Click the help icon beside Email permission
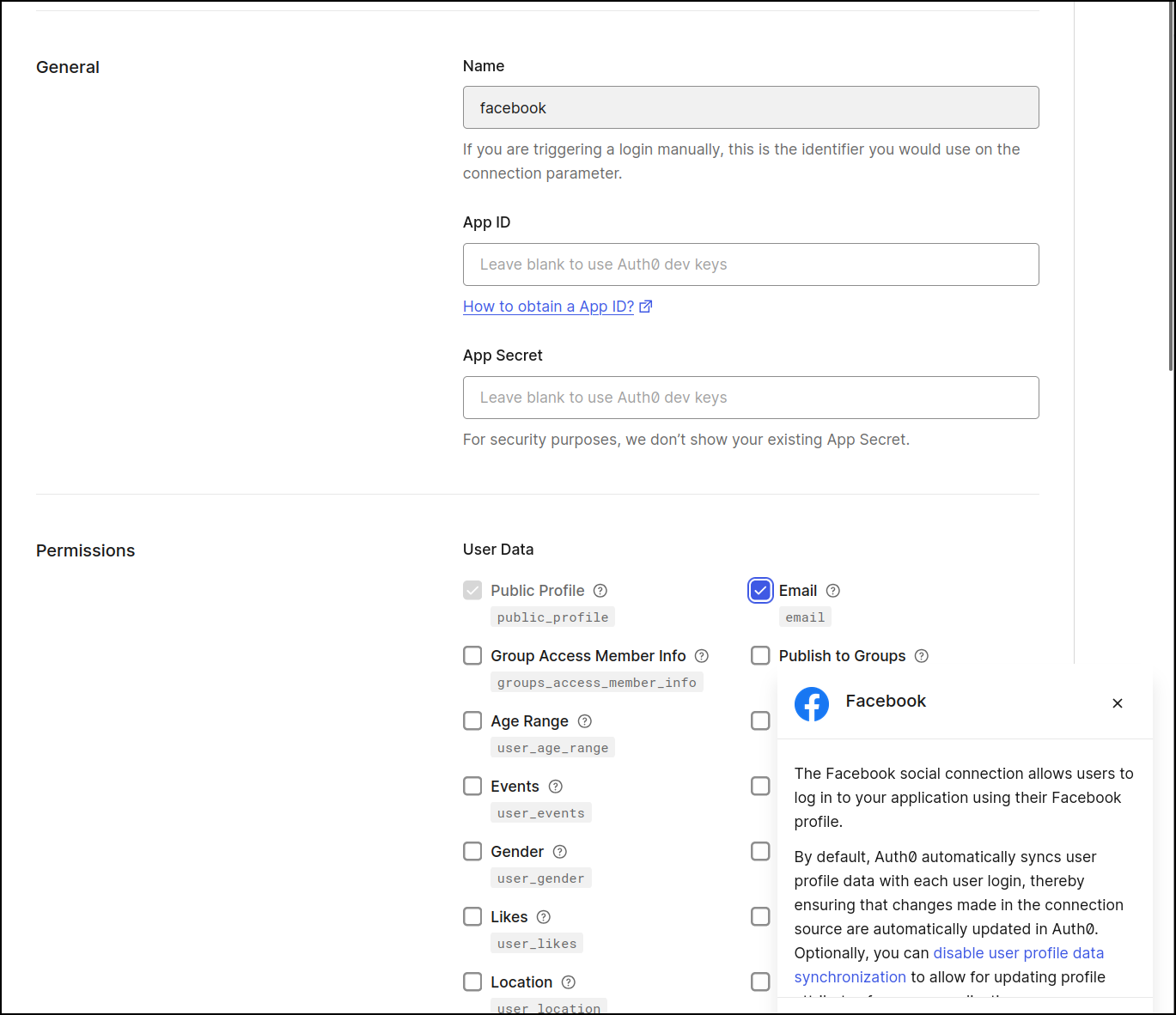The image size is (1176, 1015). pos(833,591)
